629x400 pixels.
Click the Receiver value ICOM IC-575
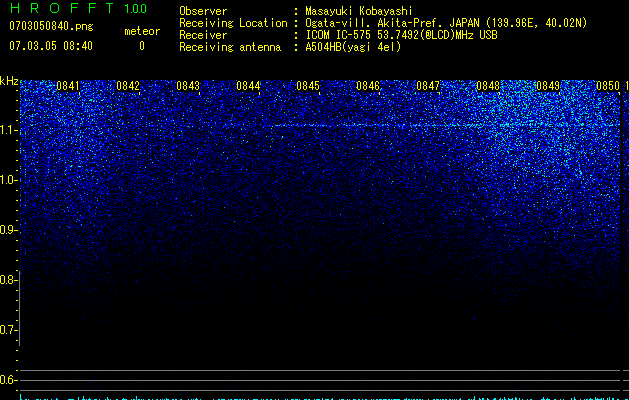[x=340, y=35]
